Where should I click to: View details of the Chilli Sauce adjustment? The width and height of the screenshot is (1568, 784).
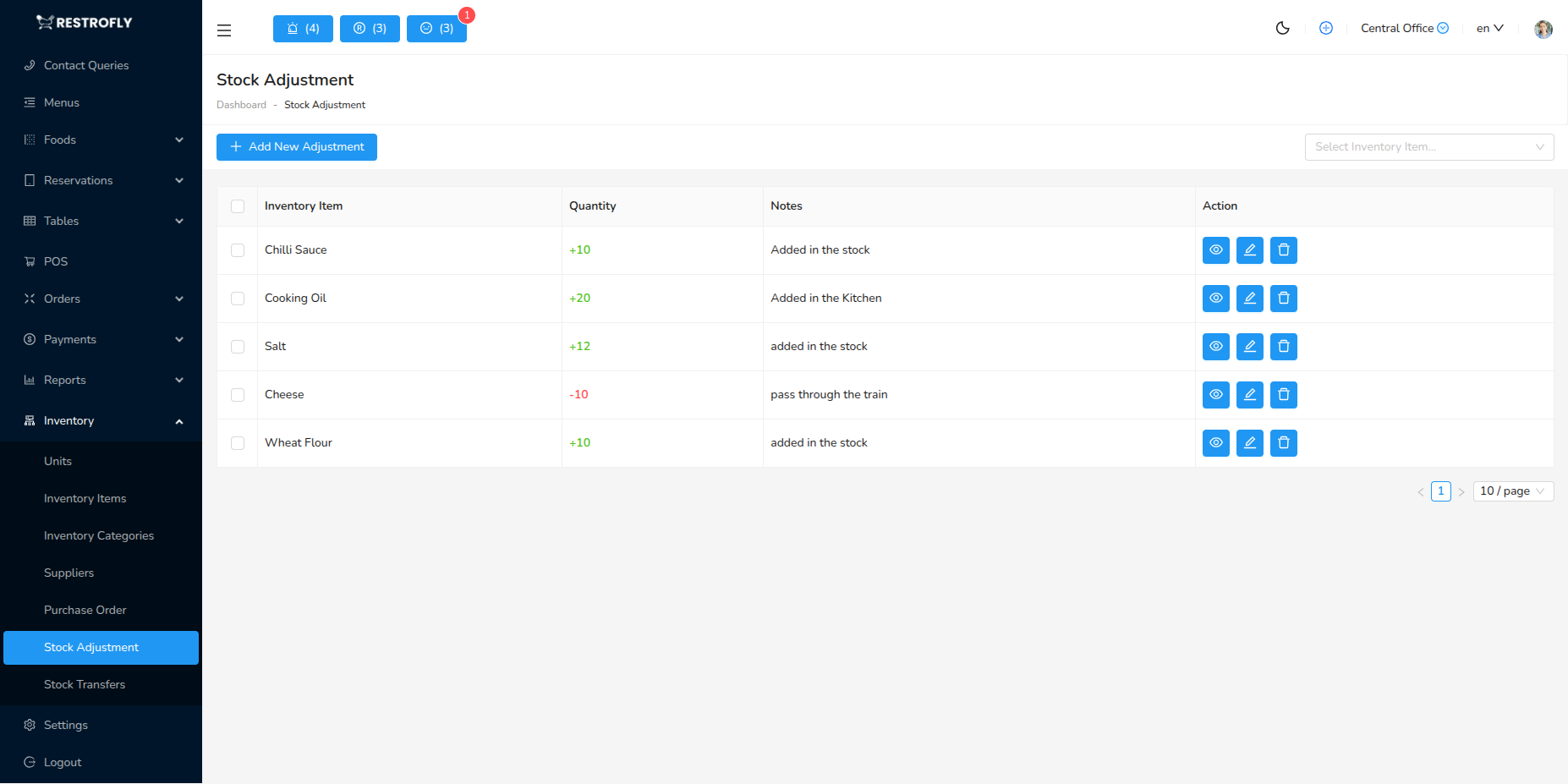point(1215,249)
